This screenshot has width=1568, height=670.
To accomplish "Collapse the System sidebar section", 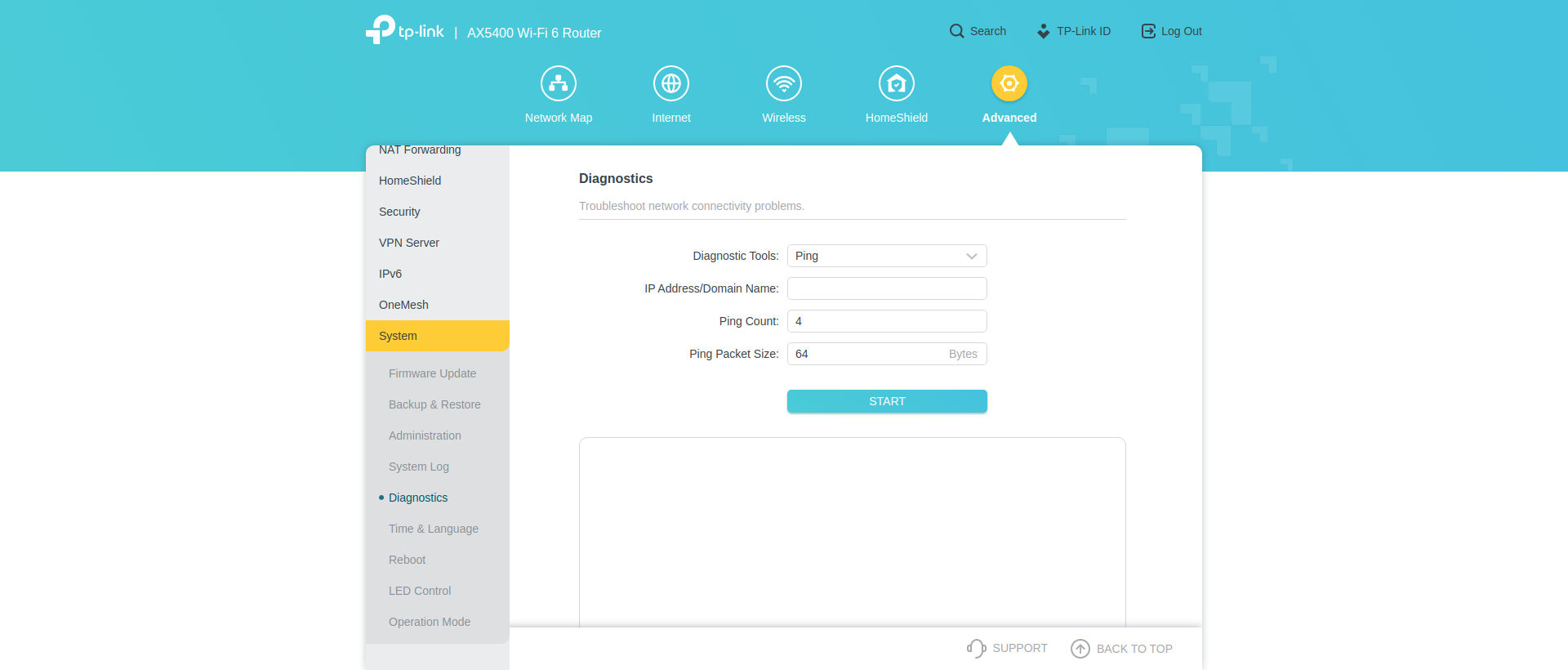I will point(437,336).
